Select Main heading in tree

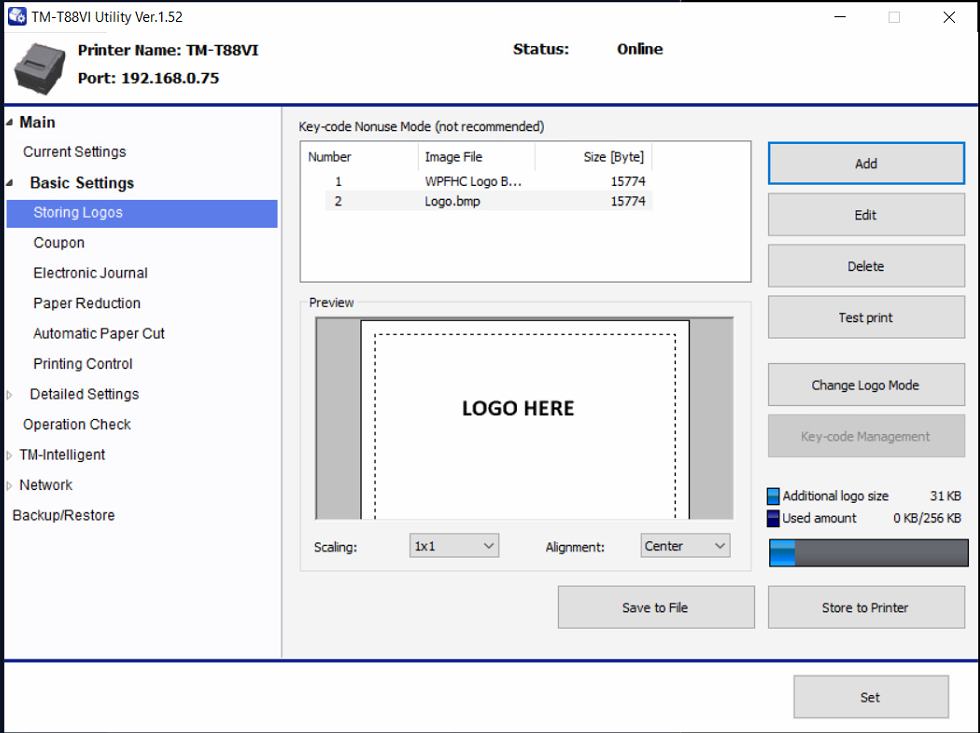tap(37, 122)
